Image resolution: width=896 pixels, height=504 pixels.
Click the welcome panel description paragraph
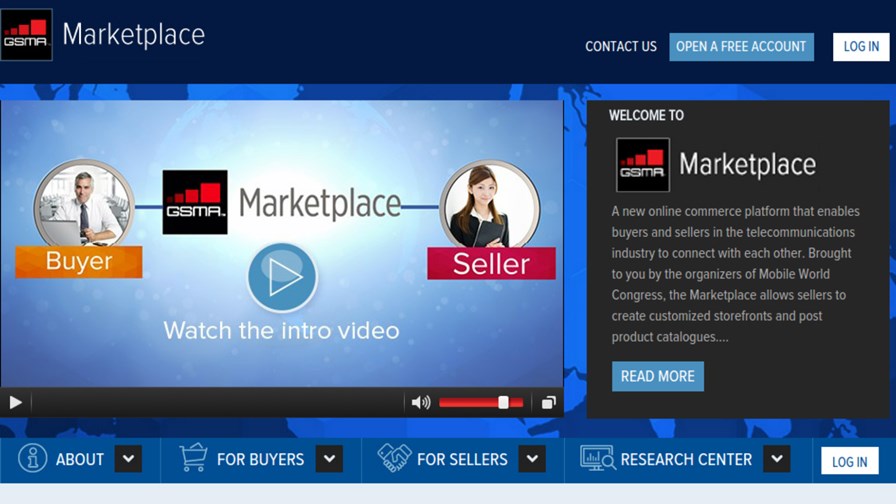click(735, 274)
